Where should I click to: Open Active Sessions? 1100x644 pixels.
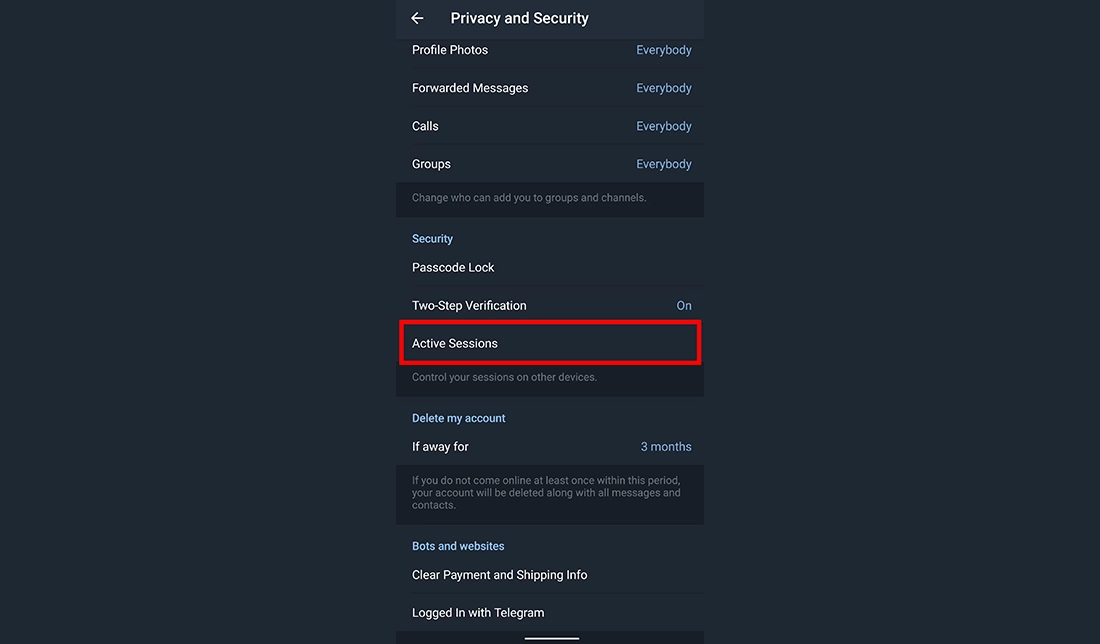click(455, 344)
